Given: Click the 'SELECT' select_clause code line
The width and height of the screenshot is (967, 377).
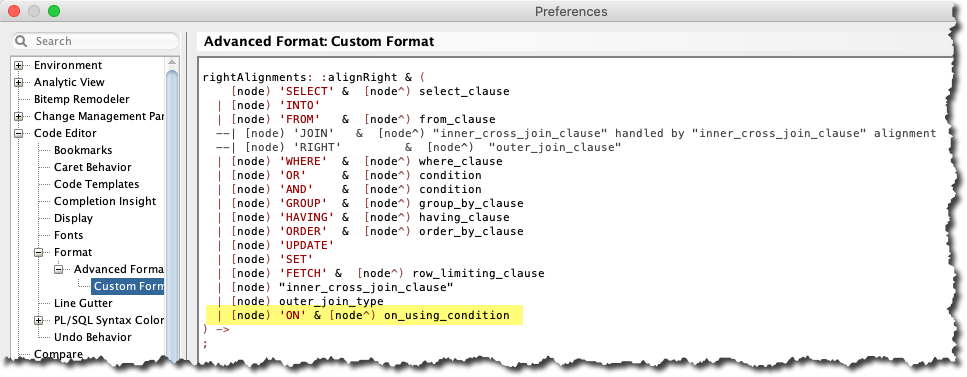Looking at the screenshot, I should pos(370,91).
